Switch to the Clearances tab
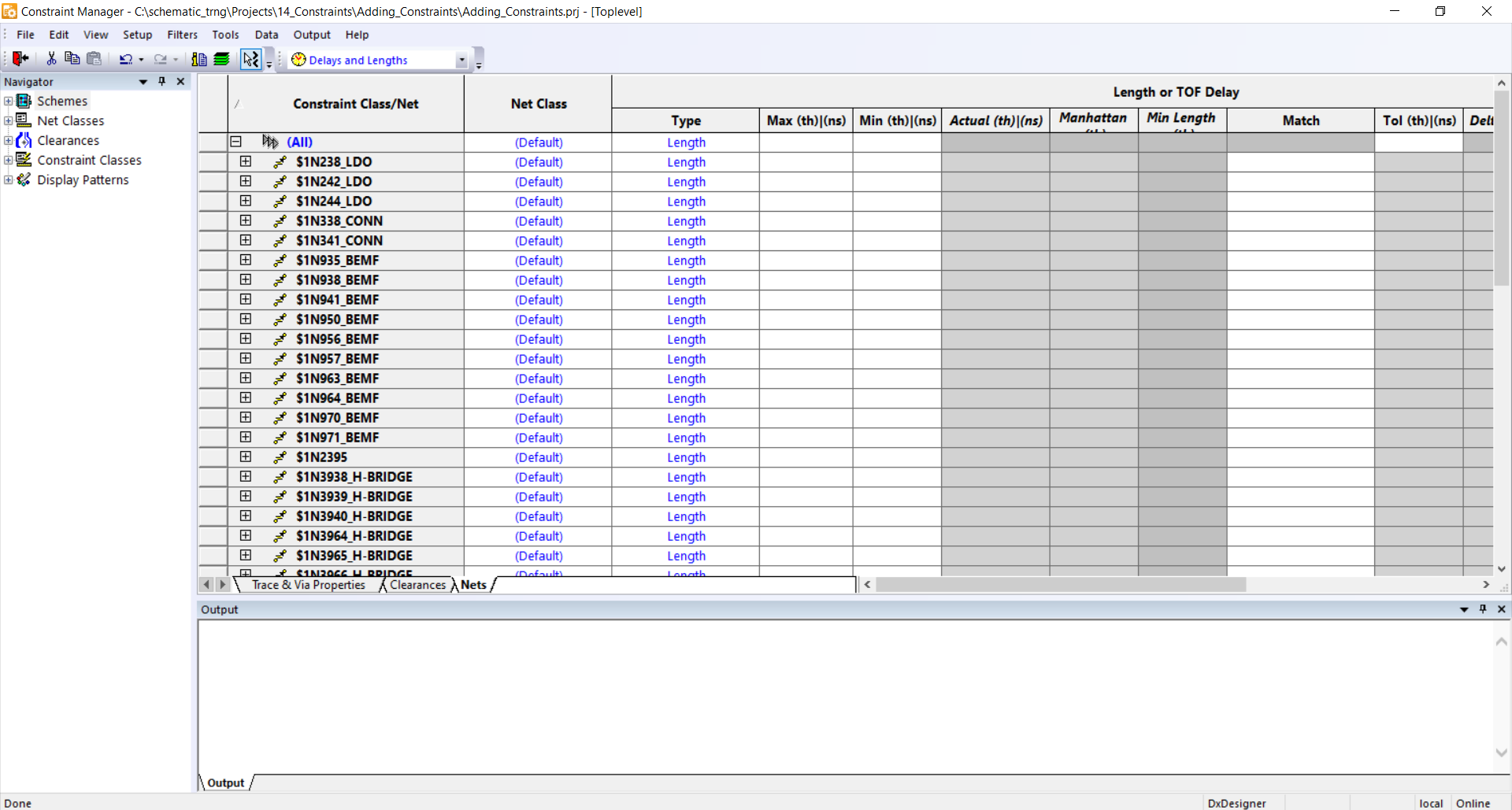 417,585
